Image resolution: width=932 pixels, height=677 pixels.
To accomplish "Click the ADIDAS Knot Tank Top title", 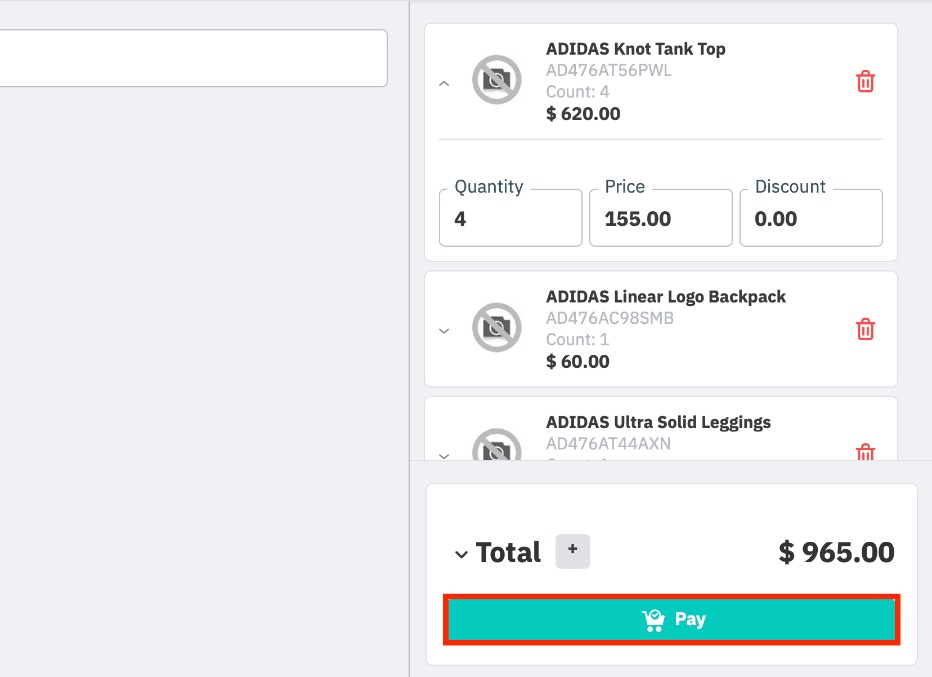I will pyautogui.click(x=636, y=49).
